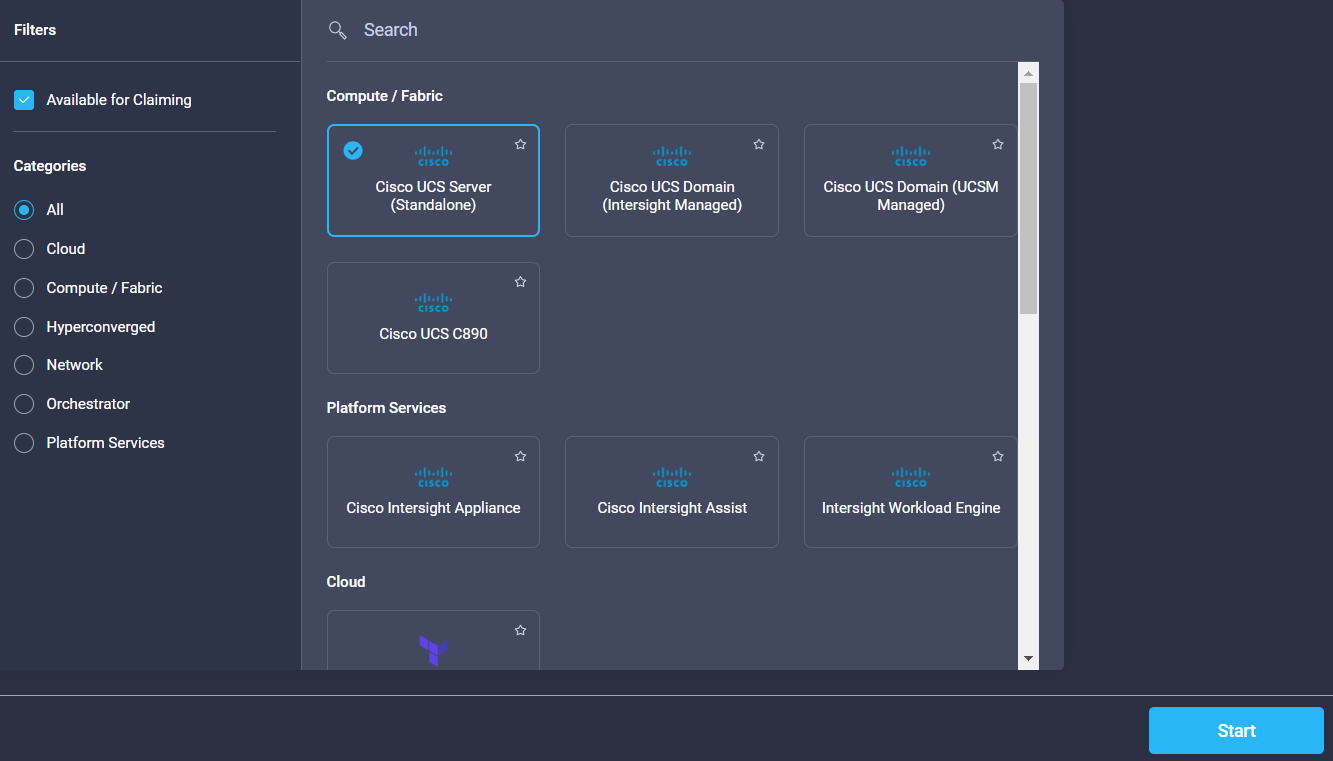The image size is (1333, 761).
Task: Click the scrollbar up arrow
Action: pos(1028,72)
